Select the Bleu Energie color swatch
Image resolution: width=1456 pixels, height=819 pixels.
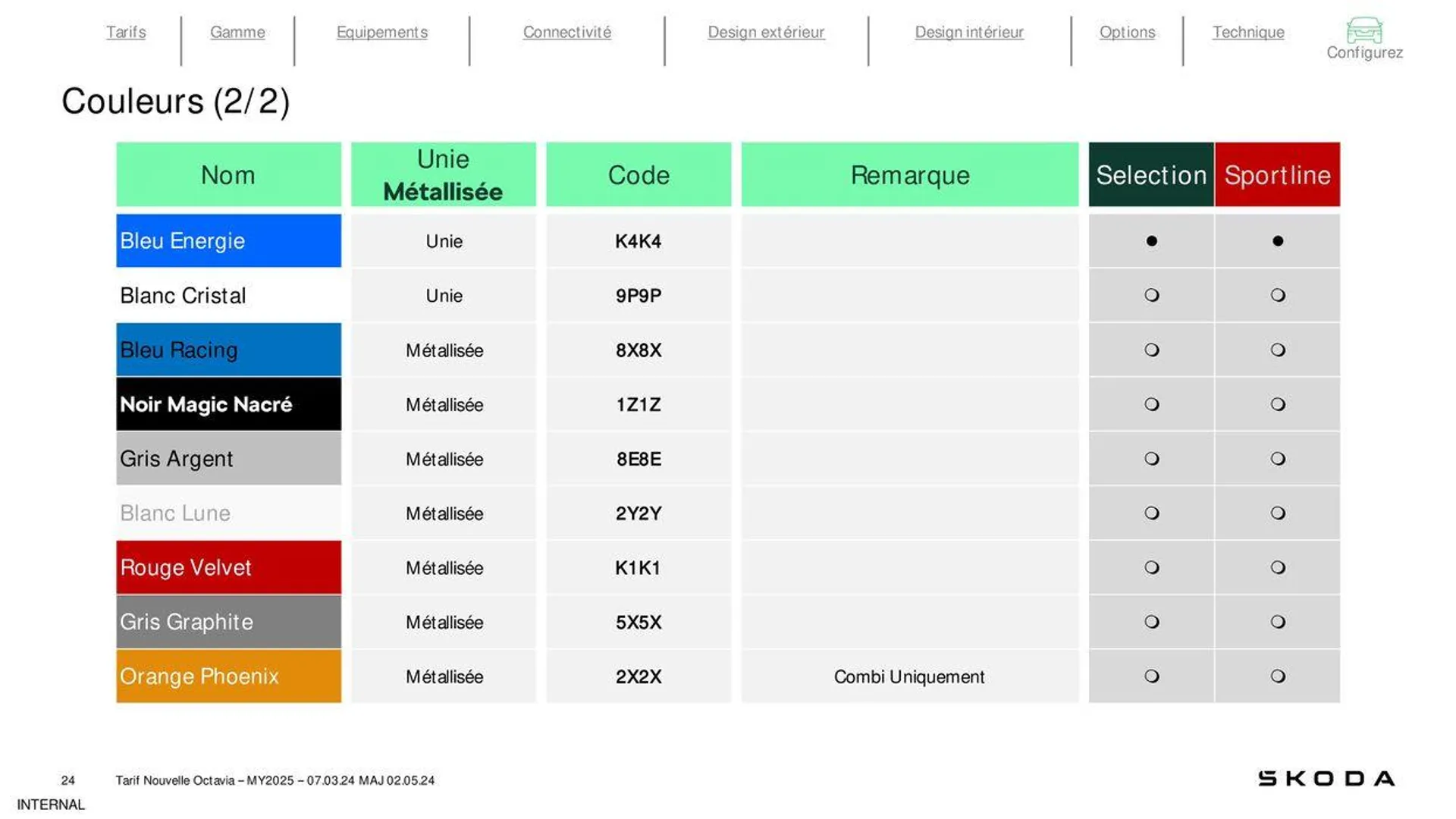point(228,240)
